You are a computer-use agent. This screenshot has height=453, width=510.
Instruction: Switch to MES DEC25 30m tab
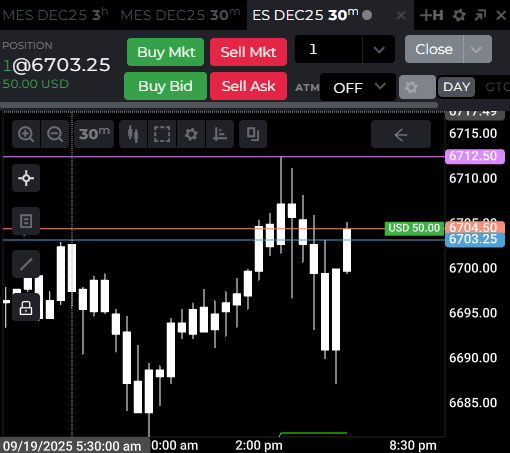[x=180, y=15]
